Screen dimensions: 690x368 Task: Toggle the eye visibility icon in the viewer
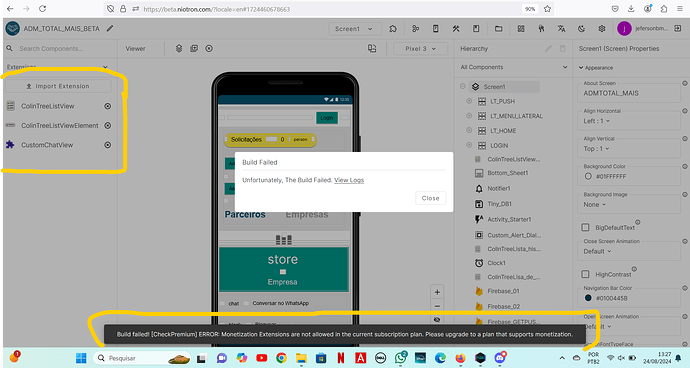[437, 320]
